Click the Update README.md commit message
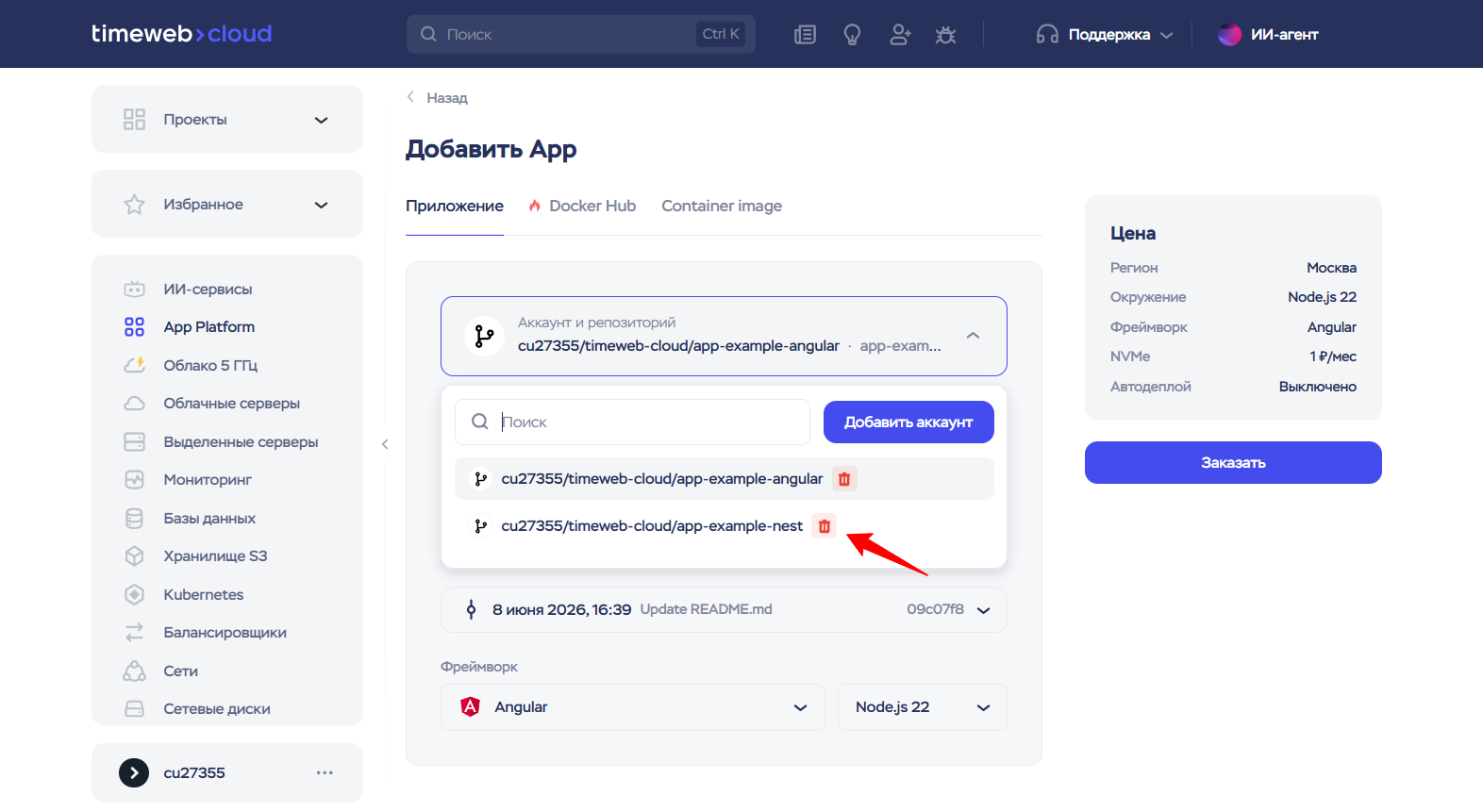 coord(706,609)
